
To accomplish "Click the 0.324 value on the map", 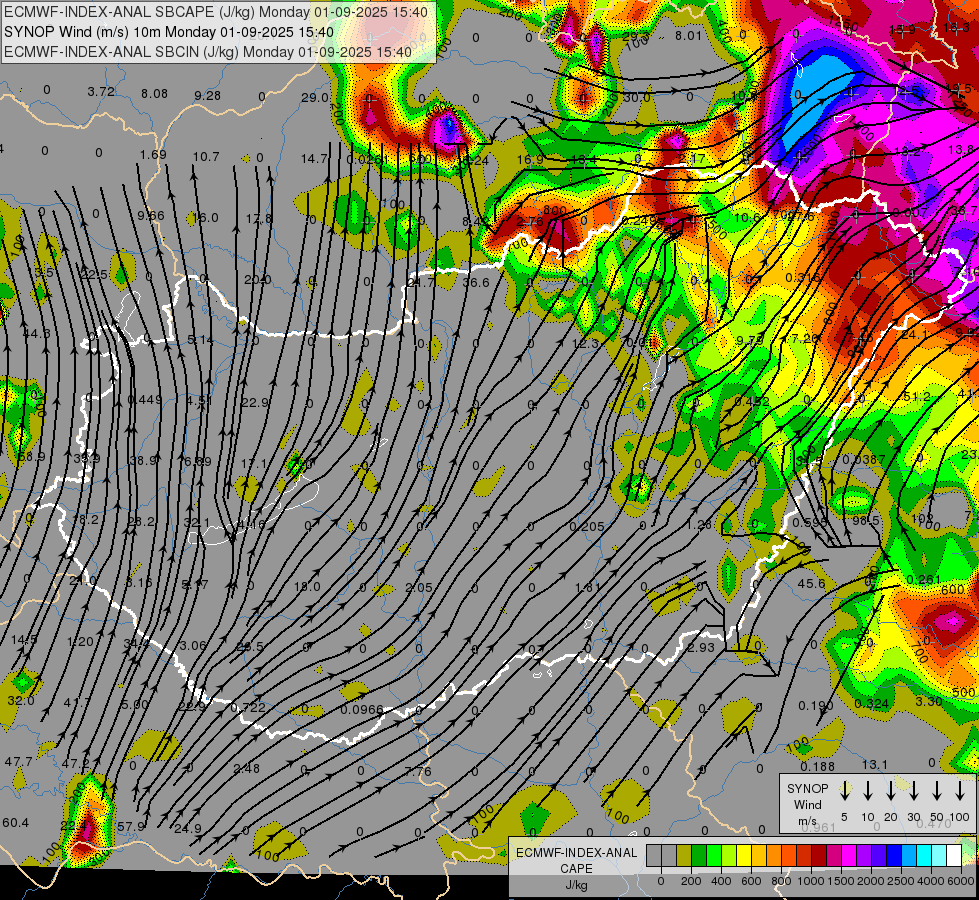I will pyautogui.click(x=872, y=704).
